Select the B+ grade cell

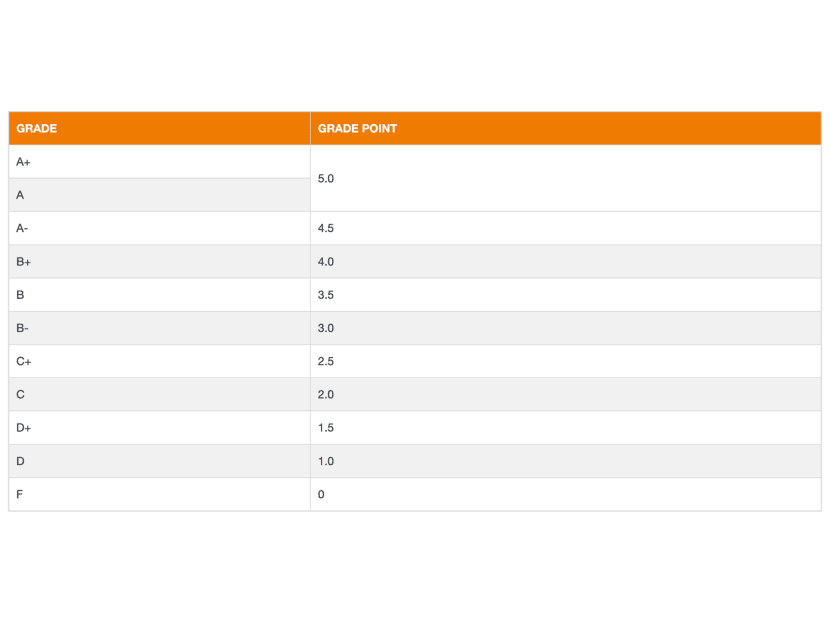pos(24,262)
